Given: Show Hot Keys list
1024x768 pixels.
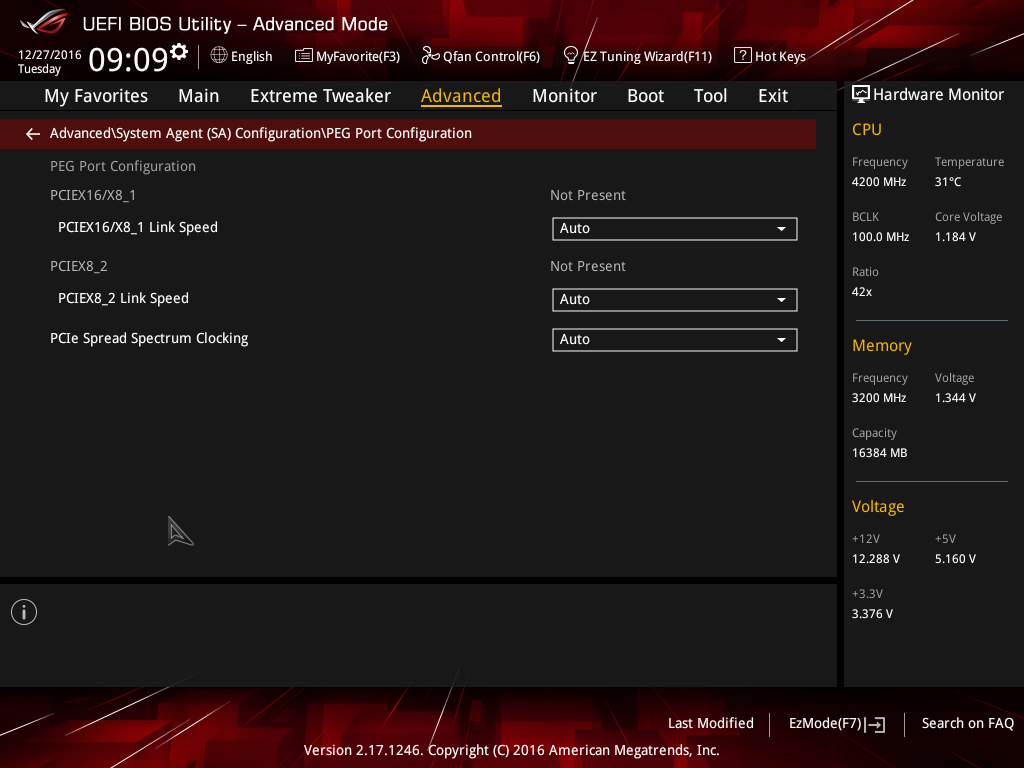Looking at the screenshot, I should coord(770,56).
